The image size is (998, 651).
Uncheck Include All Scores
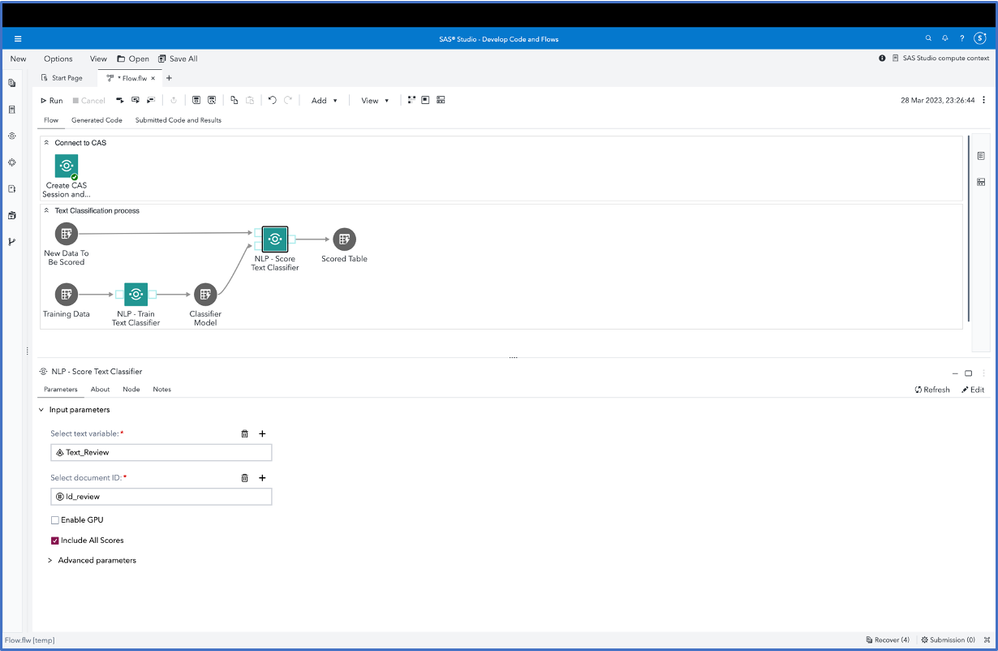click(55, 540)
